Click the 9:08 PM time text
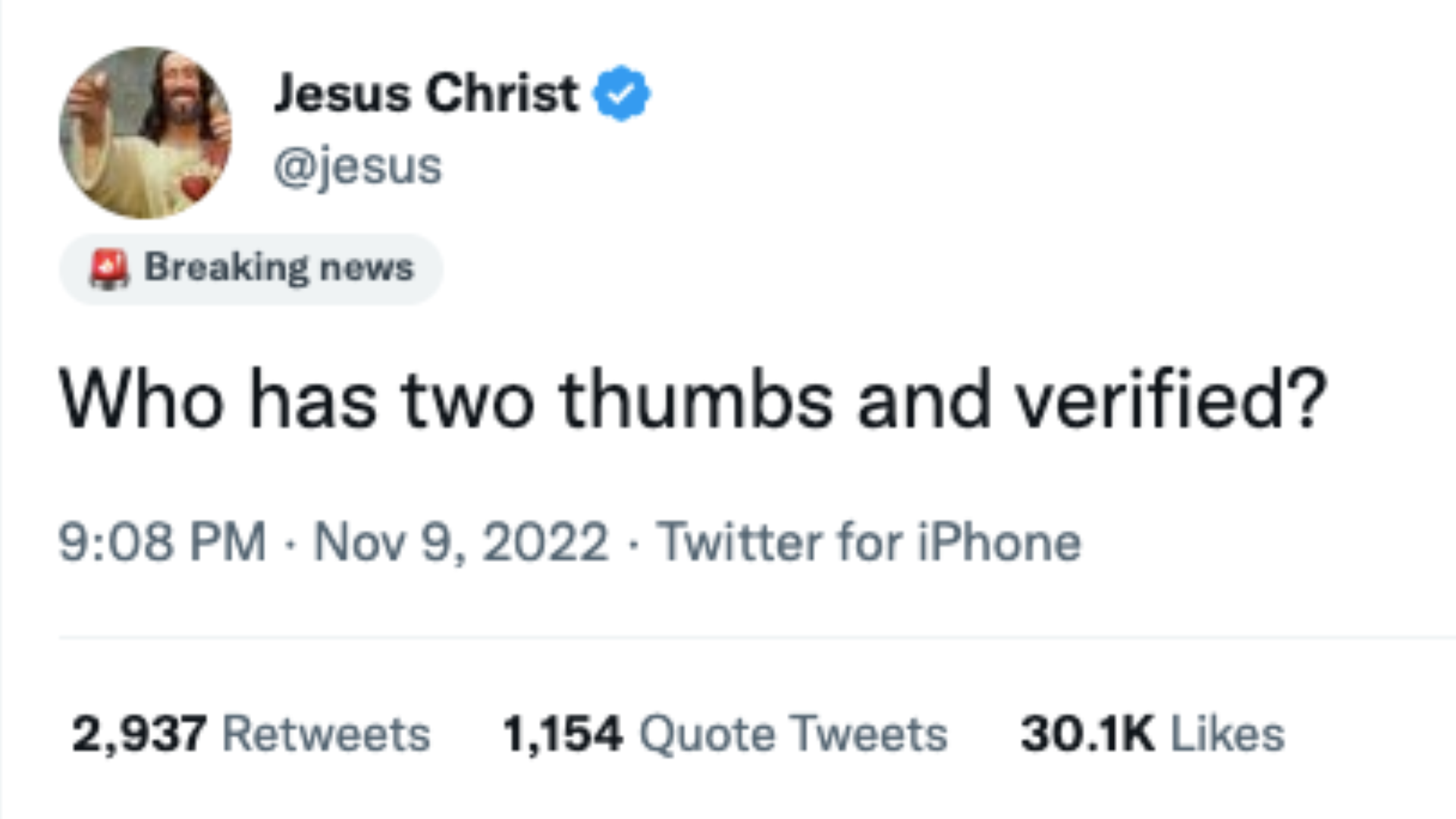This screenshot has width=1456, height=819. pyautogui.click(x=163, y=540)
